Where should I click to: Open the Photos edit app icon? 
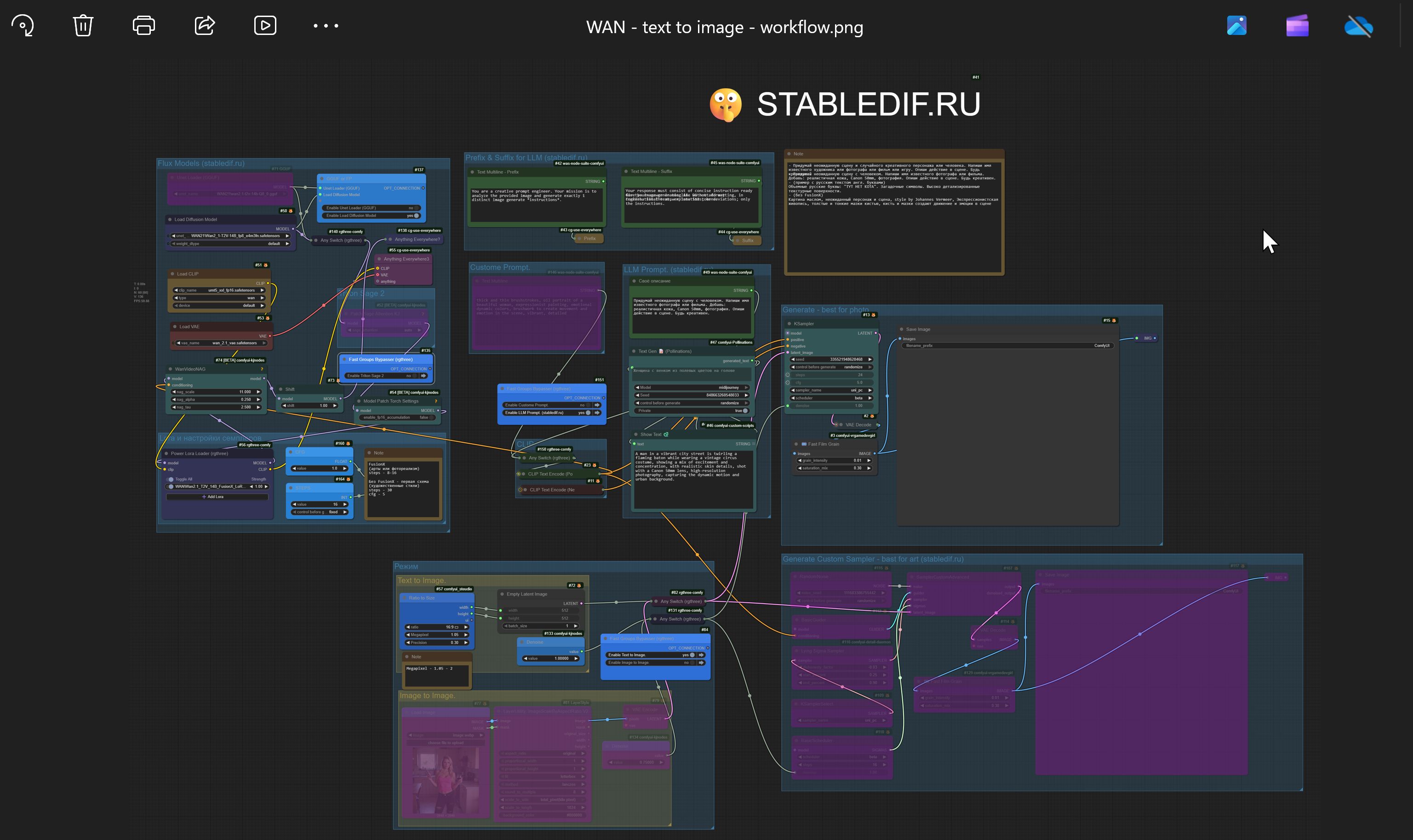1236,25
